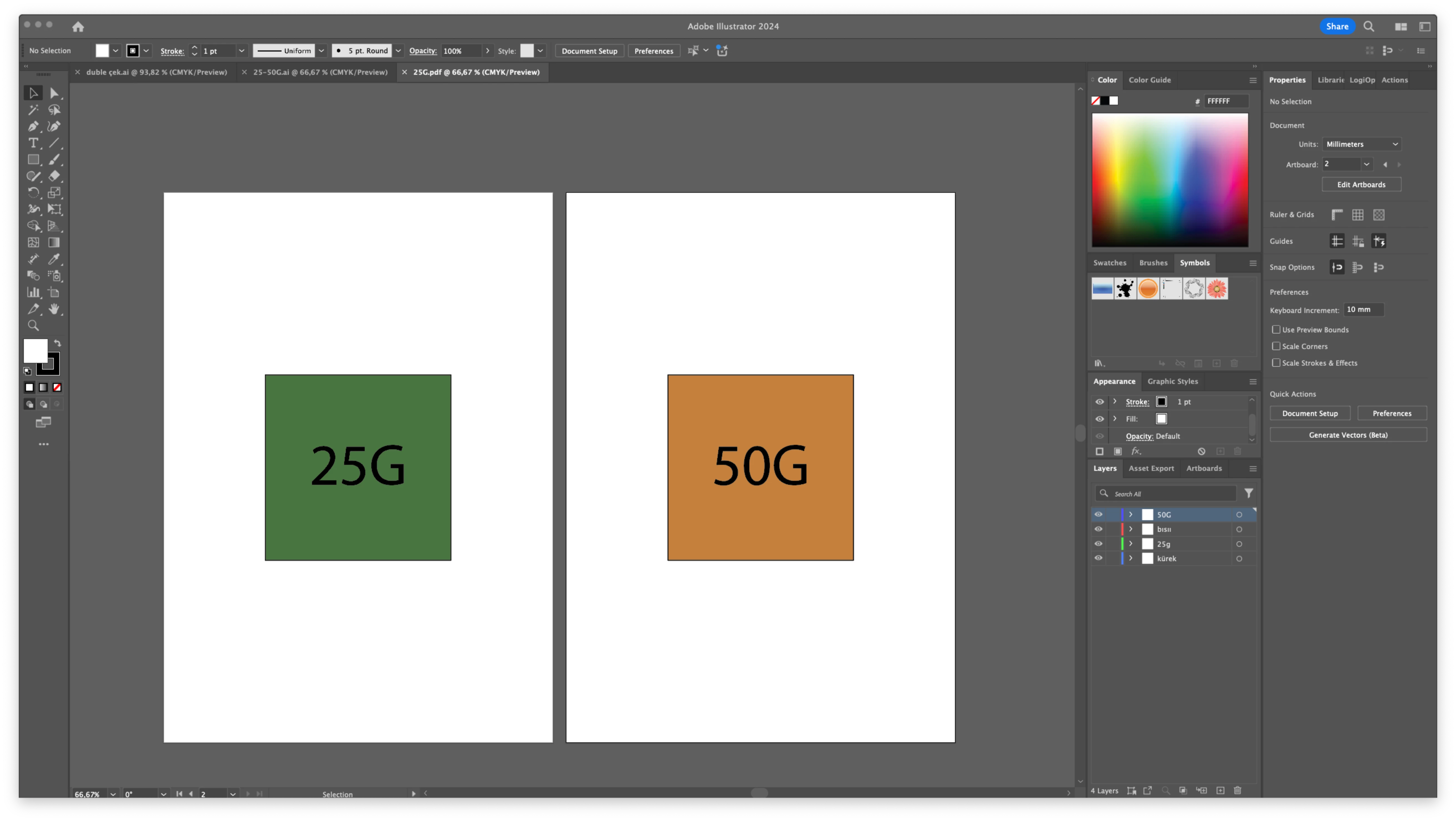Select the Pen tool
This screenshot has width=1456, height=821.
coord(33,127)
